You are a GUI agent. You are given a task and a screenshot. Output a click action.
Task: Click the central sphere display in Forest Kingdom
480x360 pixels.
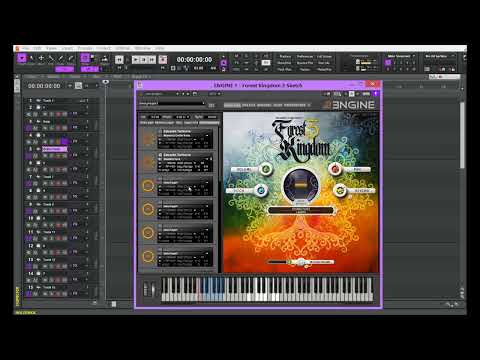pos(300,185)
